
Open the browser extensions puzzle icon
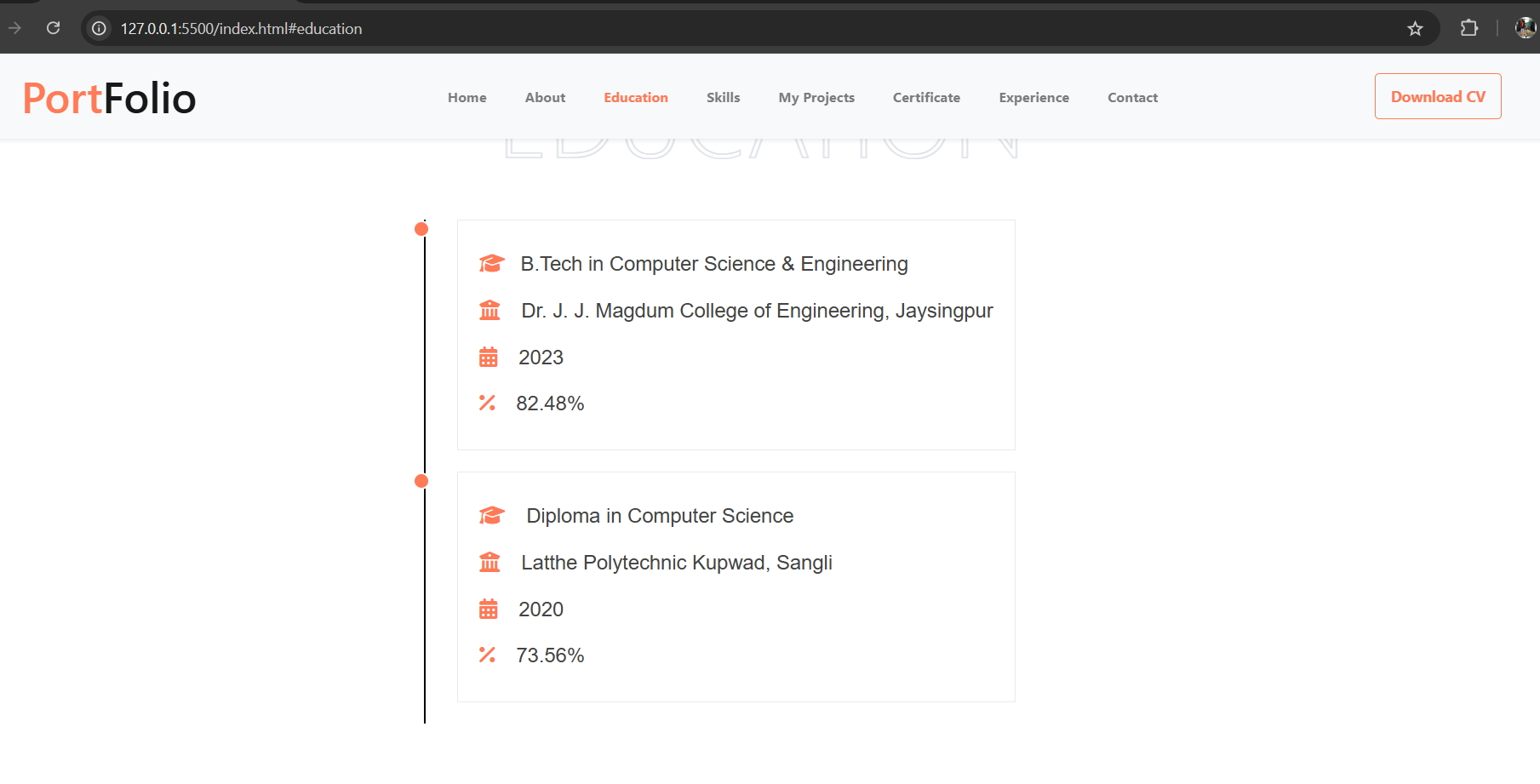[1468, 28]
